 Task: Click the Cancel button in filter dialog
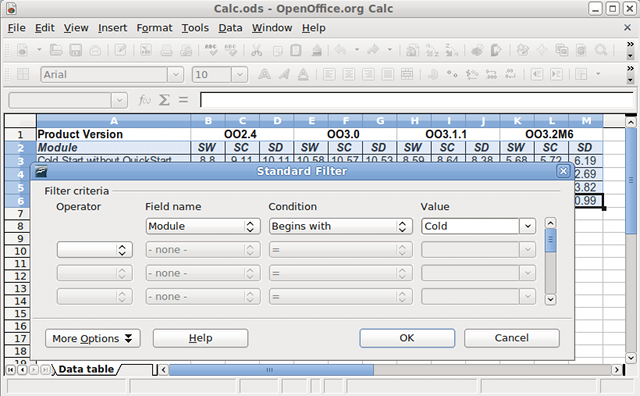point(511,338)
